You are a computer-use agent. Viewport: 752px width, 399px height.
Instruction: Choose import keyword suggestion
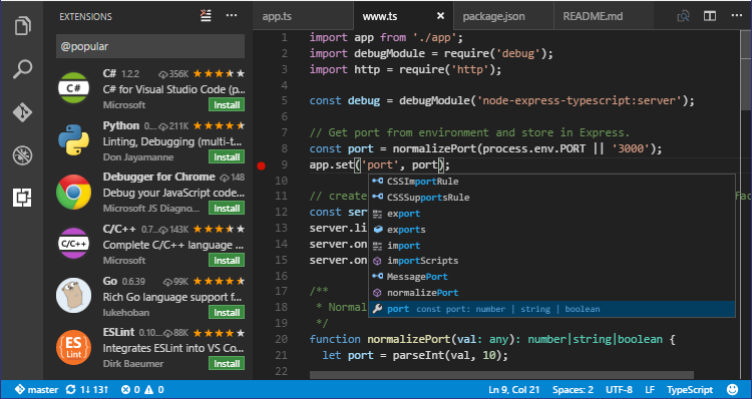pyautogui.click(x=552, y=246)
